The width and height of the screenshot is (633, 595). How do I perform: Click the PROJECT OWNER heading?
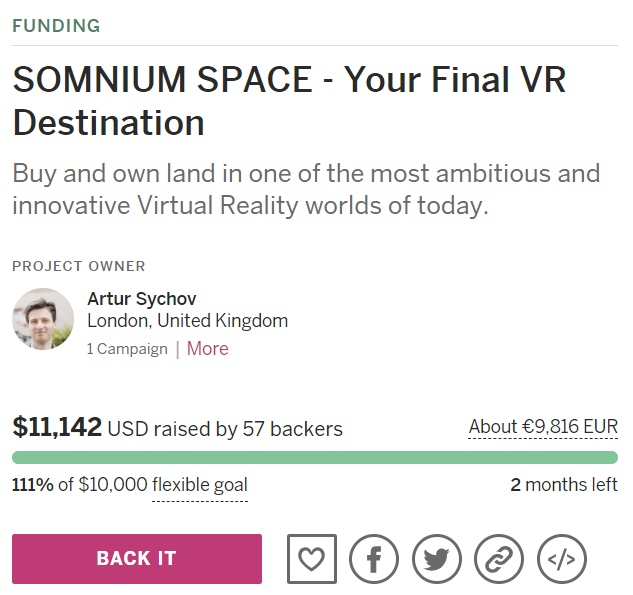point(79,266)
